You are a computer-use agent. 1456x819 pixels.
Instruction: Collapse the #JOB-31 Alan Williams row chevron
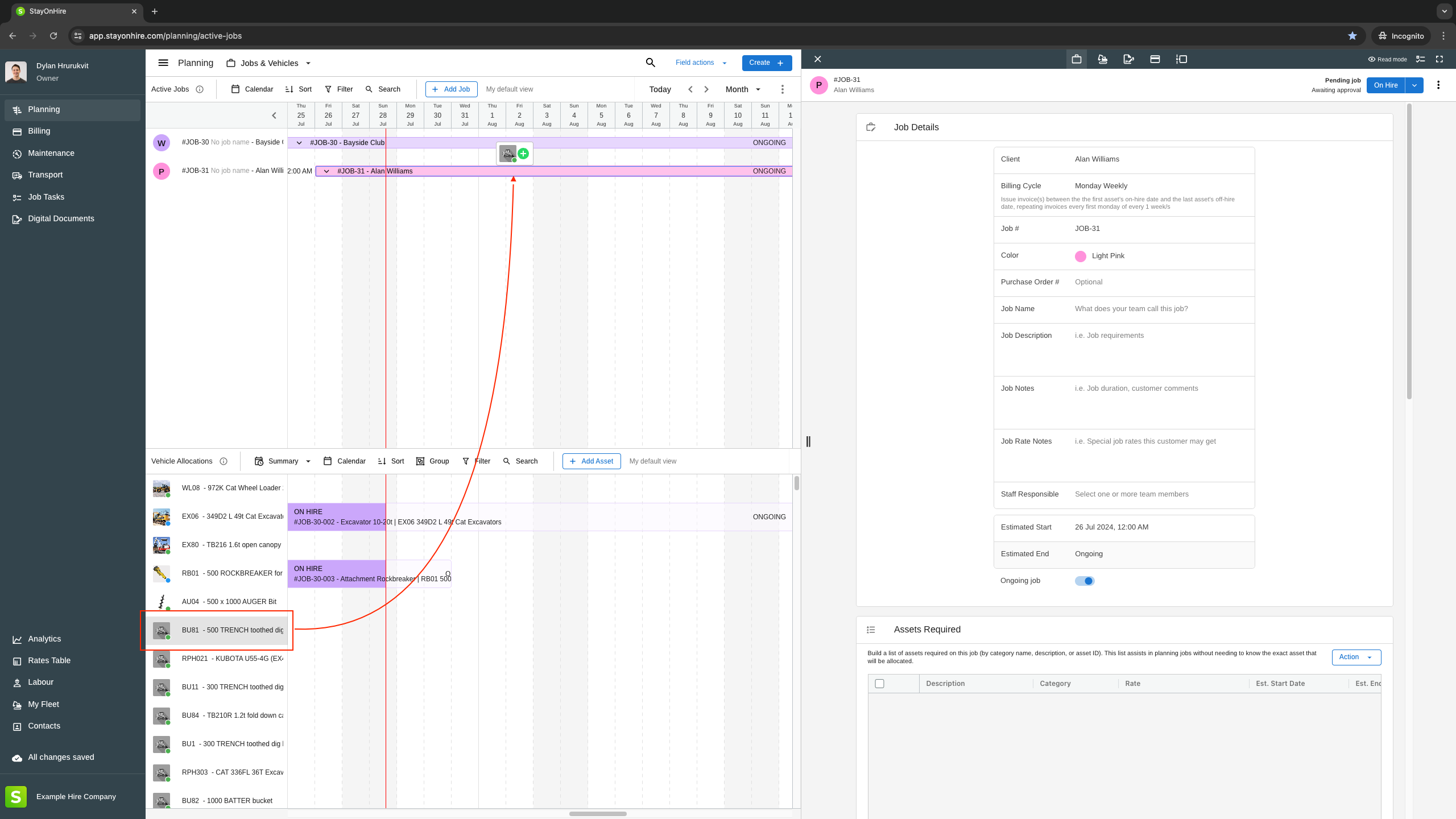[x=326, y=171]
